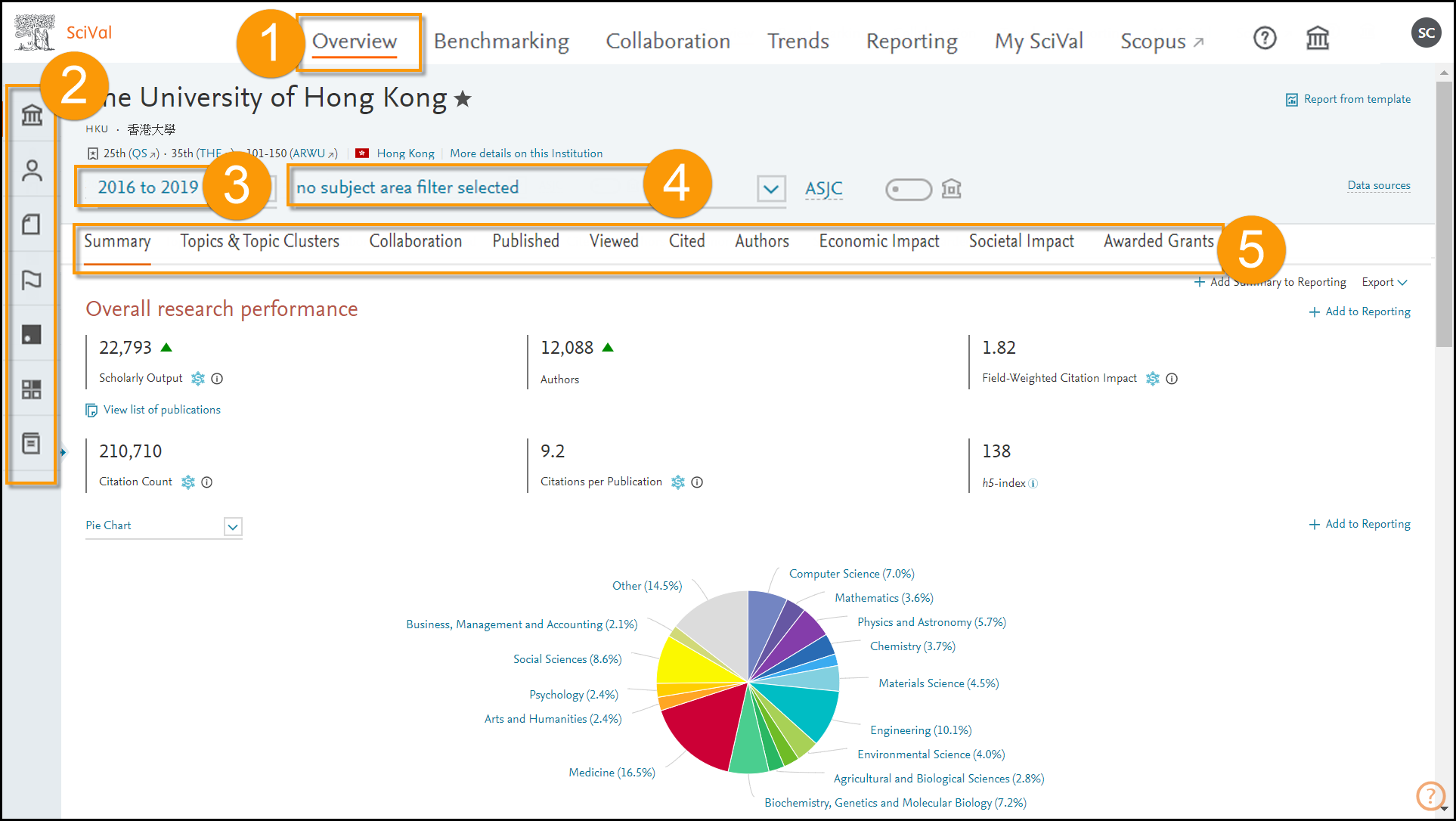Switch to the Authors tab
This screenshot has height=821, width=1456.
762,242
